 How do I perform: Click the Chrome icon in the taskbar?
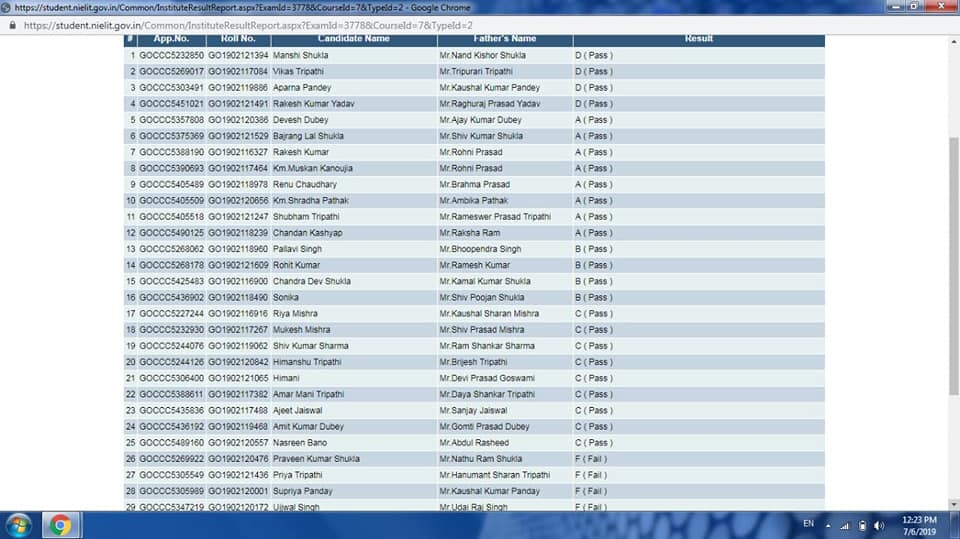tap(60, 525)
